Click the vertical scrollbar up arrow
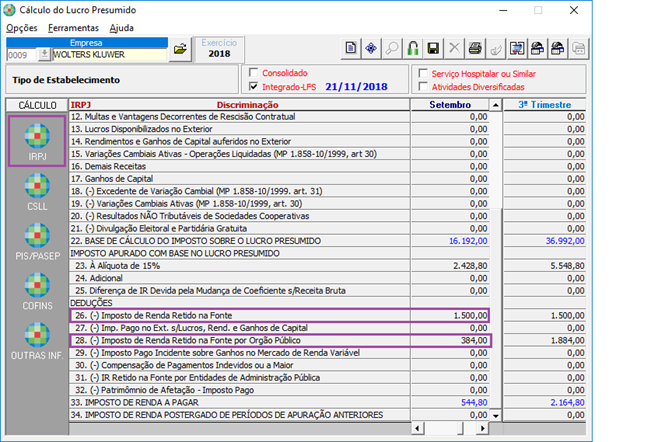The height and width of the screenshot is (442, 672). tap(495, 105)
